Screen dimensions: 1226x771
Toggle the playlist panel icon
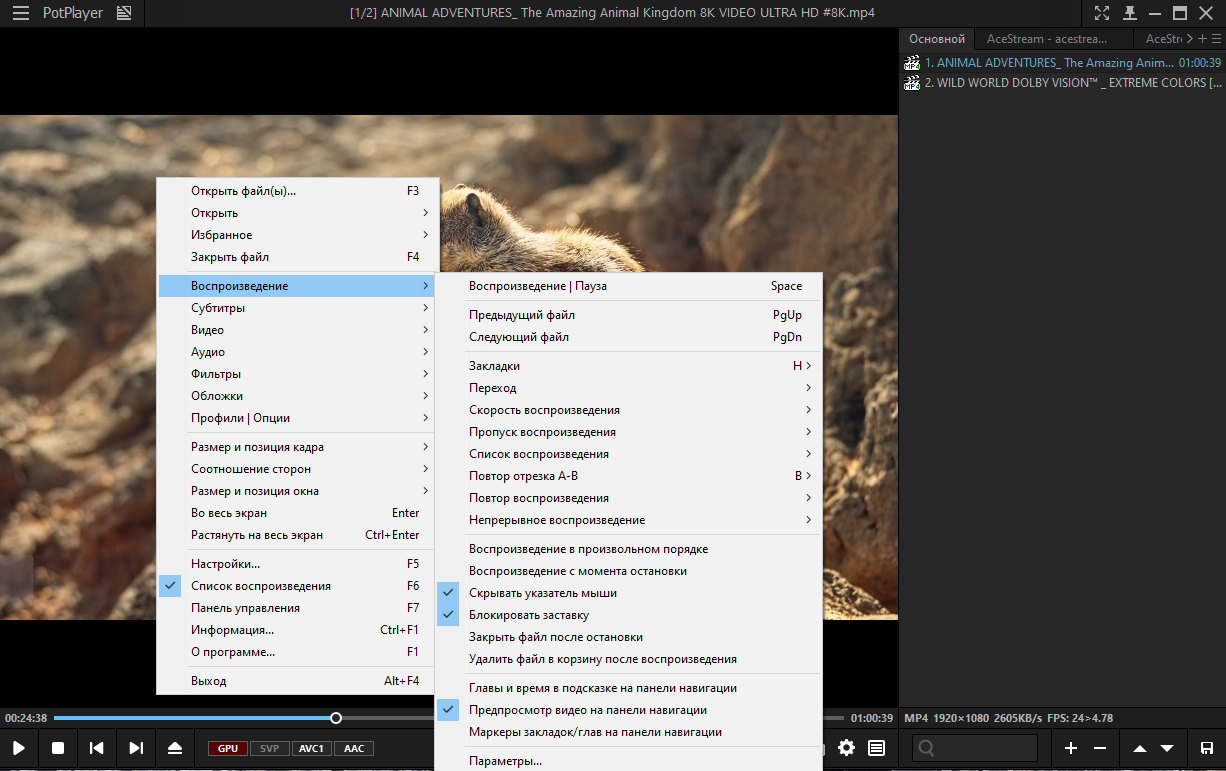[877, 748]
